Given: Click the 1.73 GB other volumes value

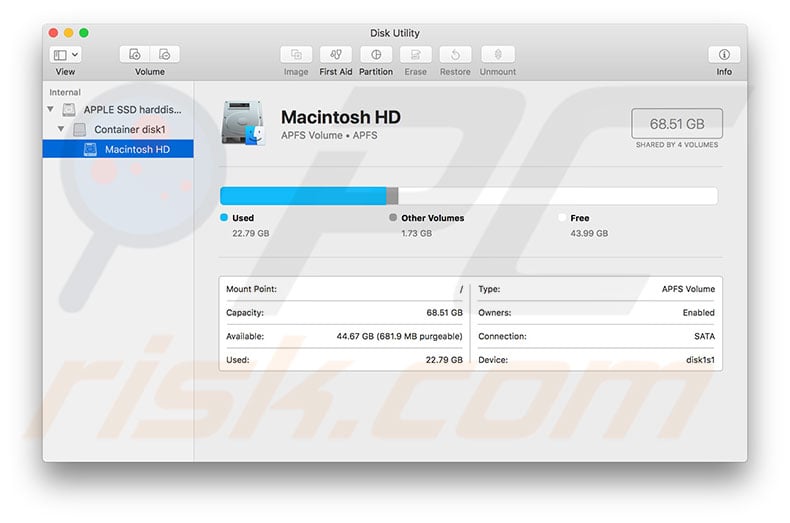Looking at the screenshot, I should [x=416, y=233].
